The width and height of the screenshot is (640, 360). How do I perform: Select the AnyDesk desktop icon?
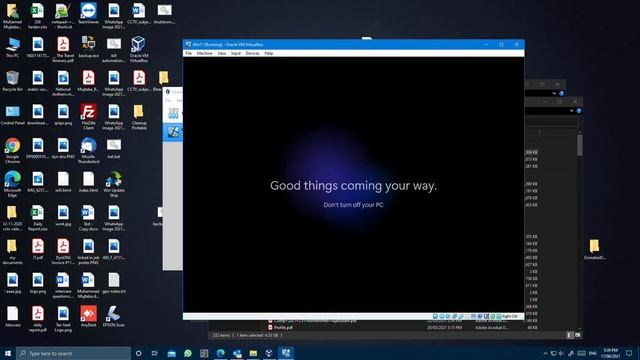(89, 316)
